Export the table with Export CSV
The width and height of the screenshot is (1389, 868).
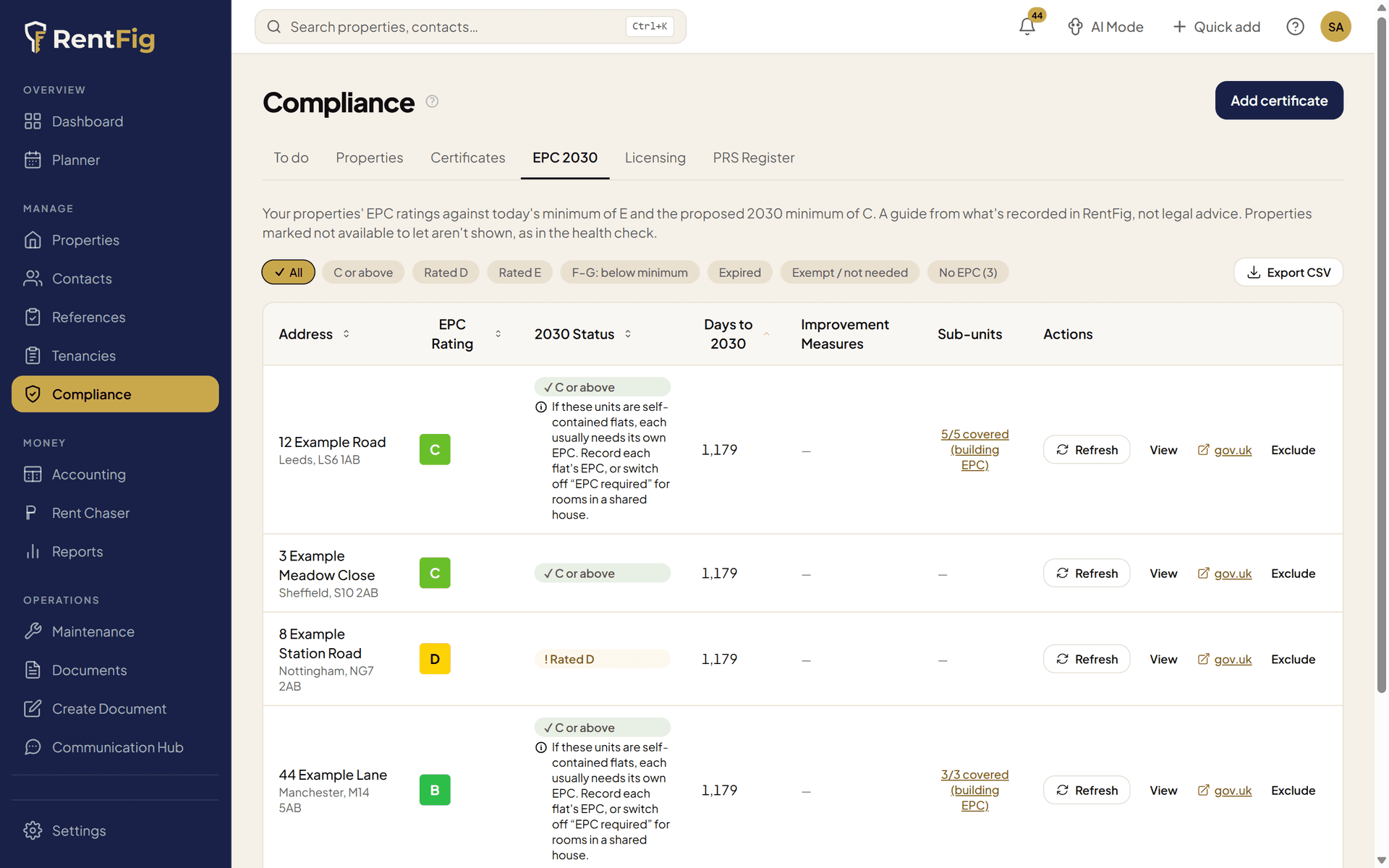tap(1288, 273)
